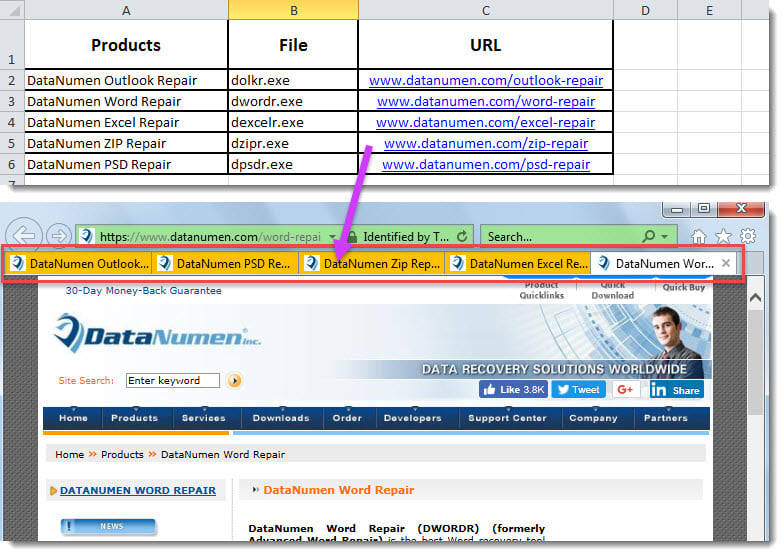Click the site favicon in address bar

click(x=88, y=236)
